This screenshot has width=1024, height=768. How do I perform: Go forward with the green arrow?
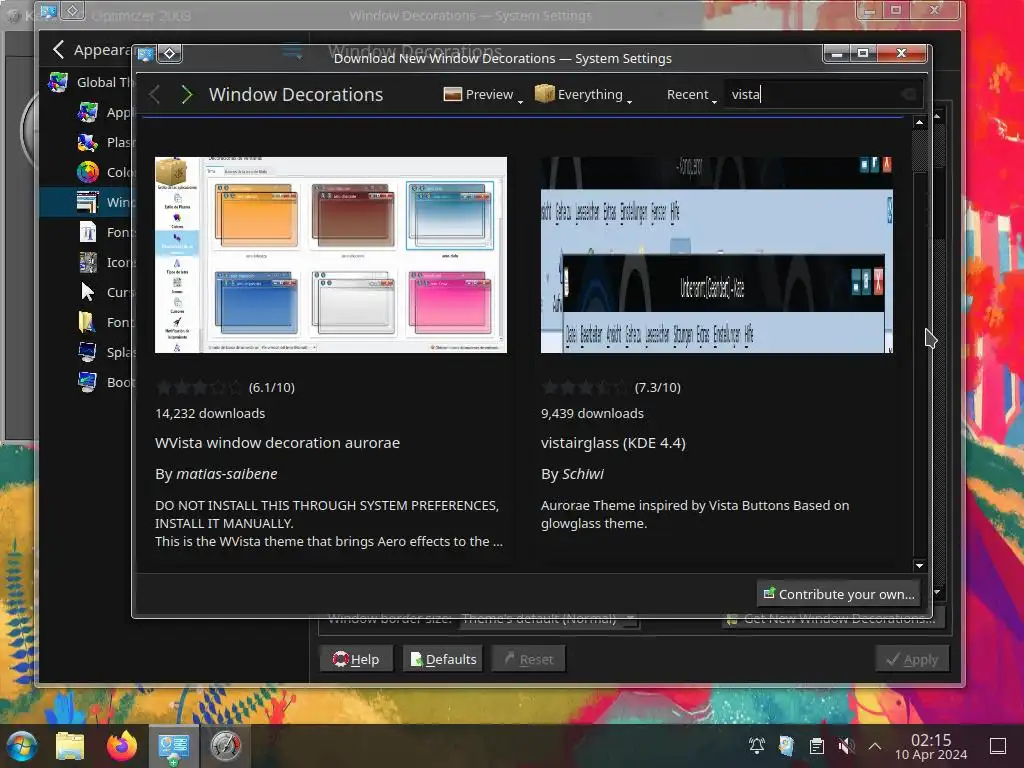(187, 95)
